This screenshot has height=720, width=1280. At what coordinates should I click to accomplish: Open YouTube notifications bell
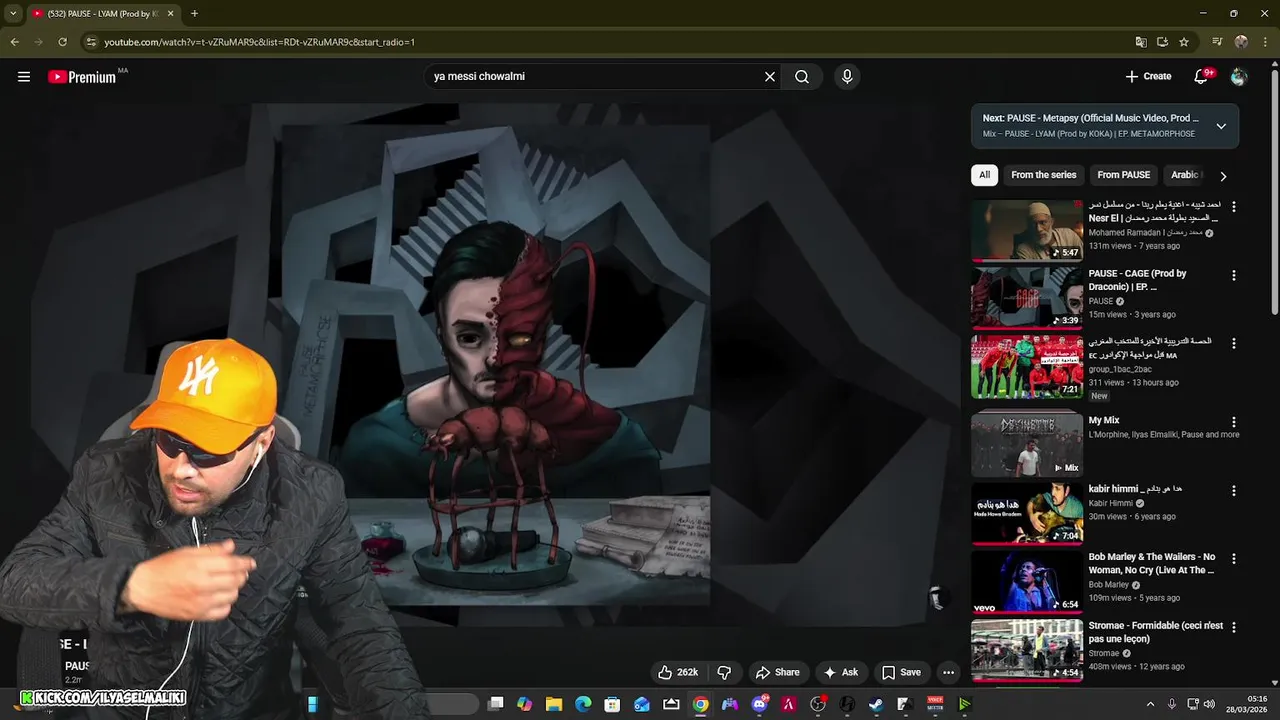(1202, 76)
